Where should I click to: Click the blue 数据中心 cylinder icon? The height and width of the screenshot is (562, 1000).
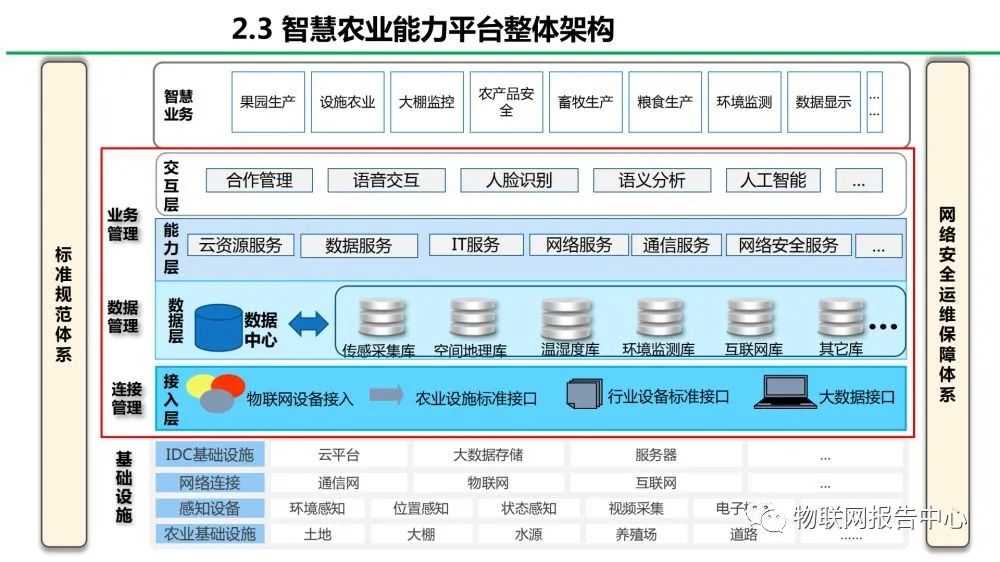[218, 327]
